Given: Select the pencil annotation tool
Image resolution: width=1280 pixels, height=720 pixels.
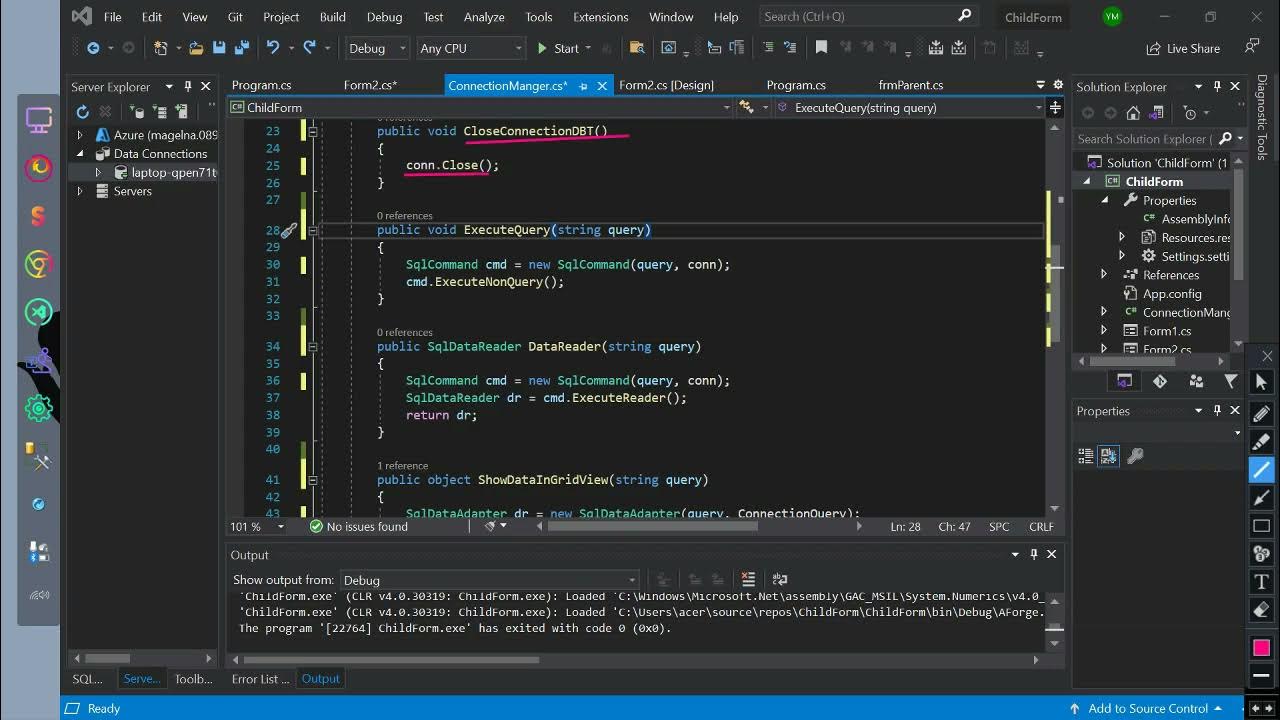Looking at the screenshot, I should click(1261, 412).
